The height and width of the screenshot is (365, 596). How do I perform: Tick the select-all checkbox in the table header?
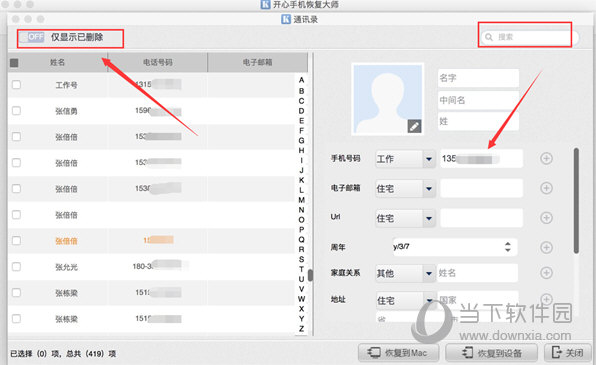(14, 62)
